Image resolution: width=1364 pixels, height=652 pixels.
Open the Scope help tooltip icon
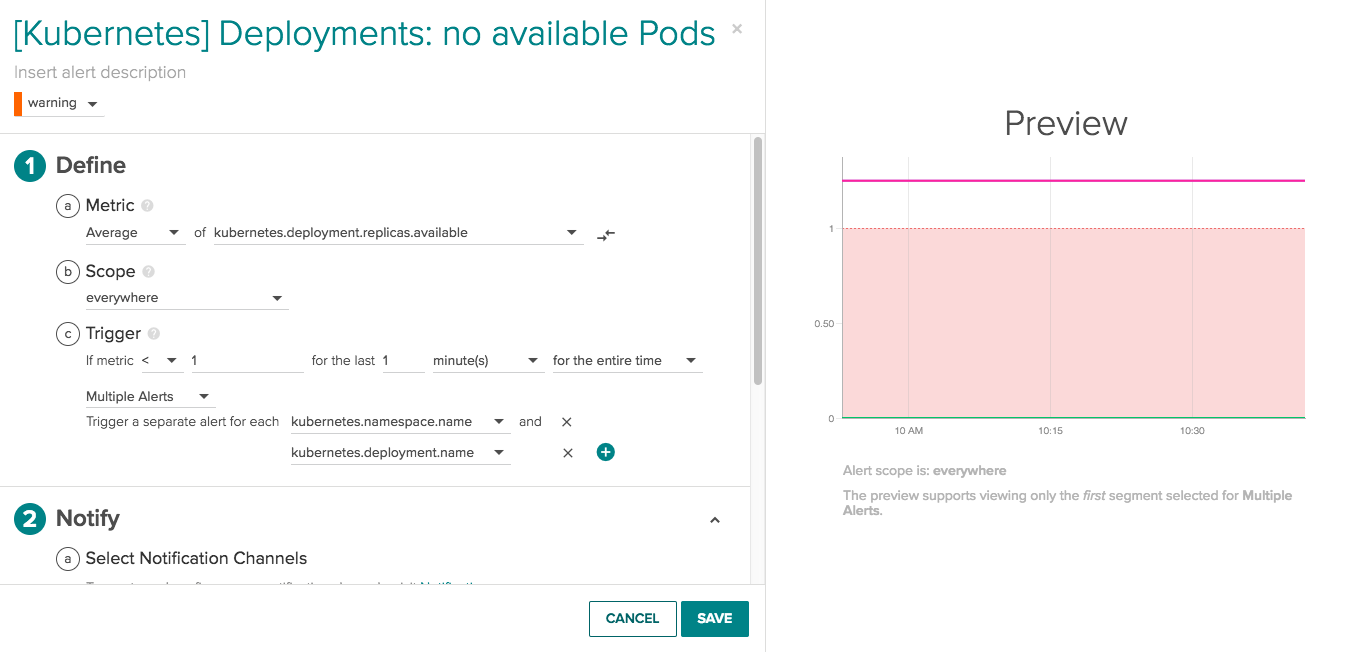(x=146, y=270)
